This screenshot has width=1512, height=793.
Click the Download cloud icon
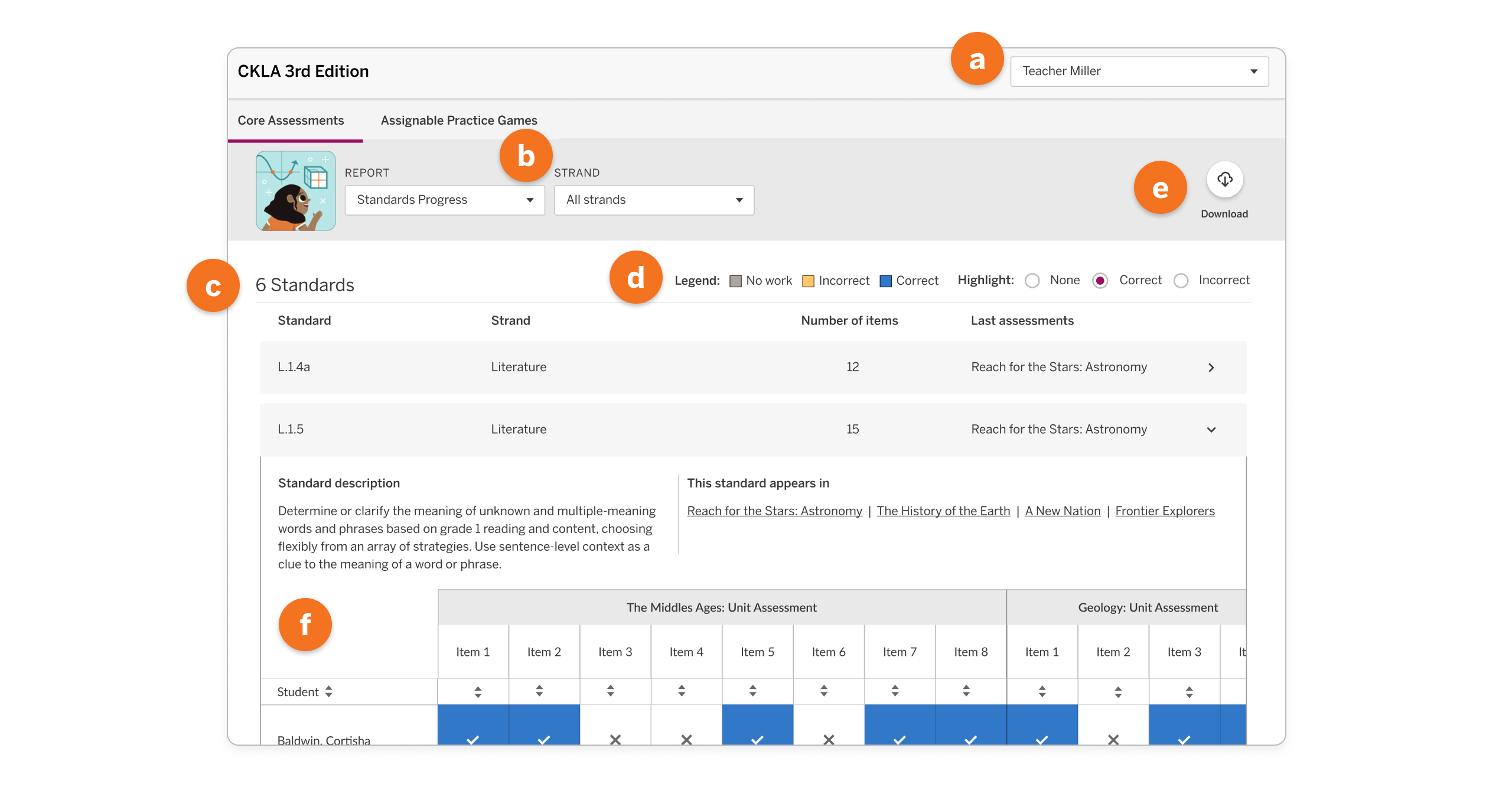point(1224,179)
